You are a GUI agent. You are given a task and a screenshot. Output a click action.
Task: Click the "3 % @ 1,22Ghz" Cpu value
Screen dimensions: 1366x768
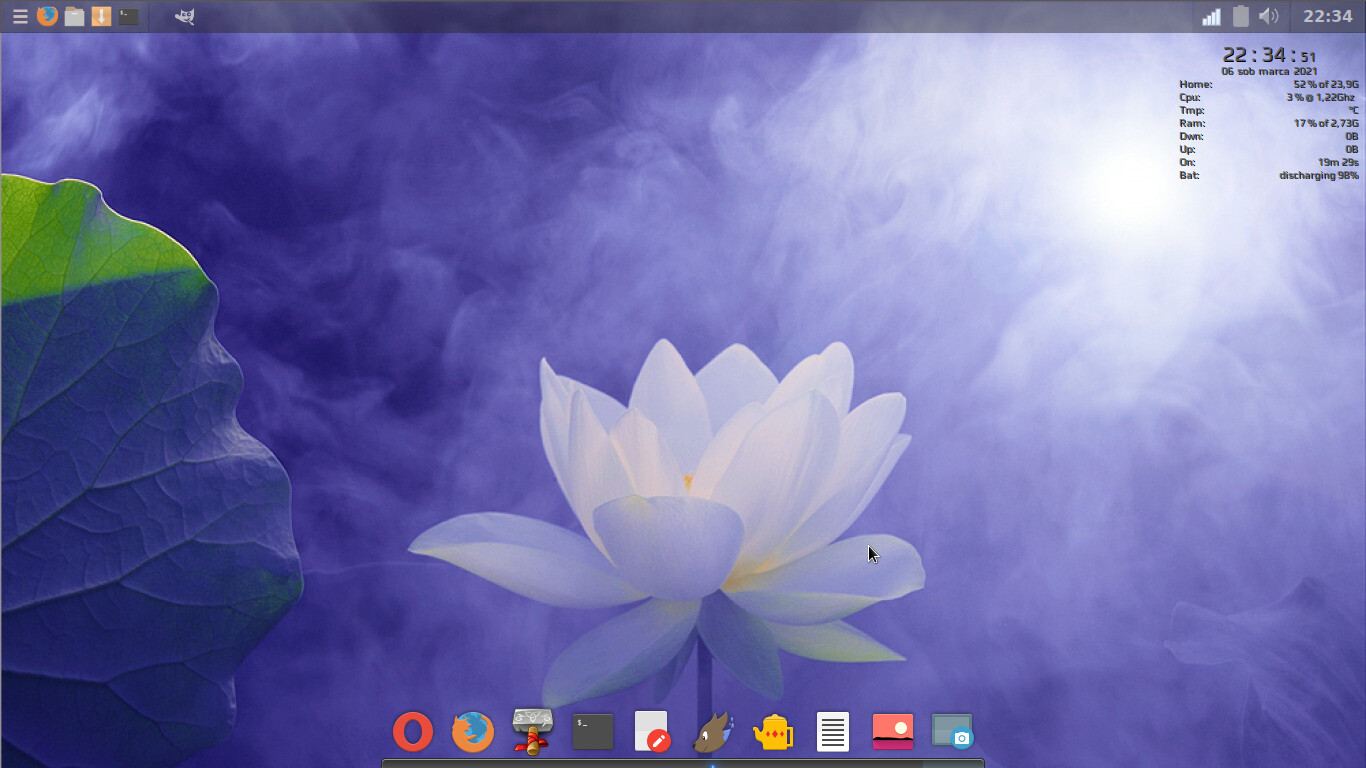[1322, 97]
